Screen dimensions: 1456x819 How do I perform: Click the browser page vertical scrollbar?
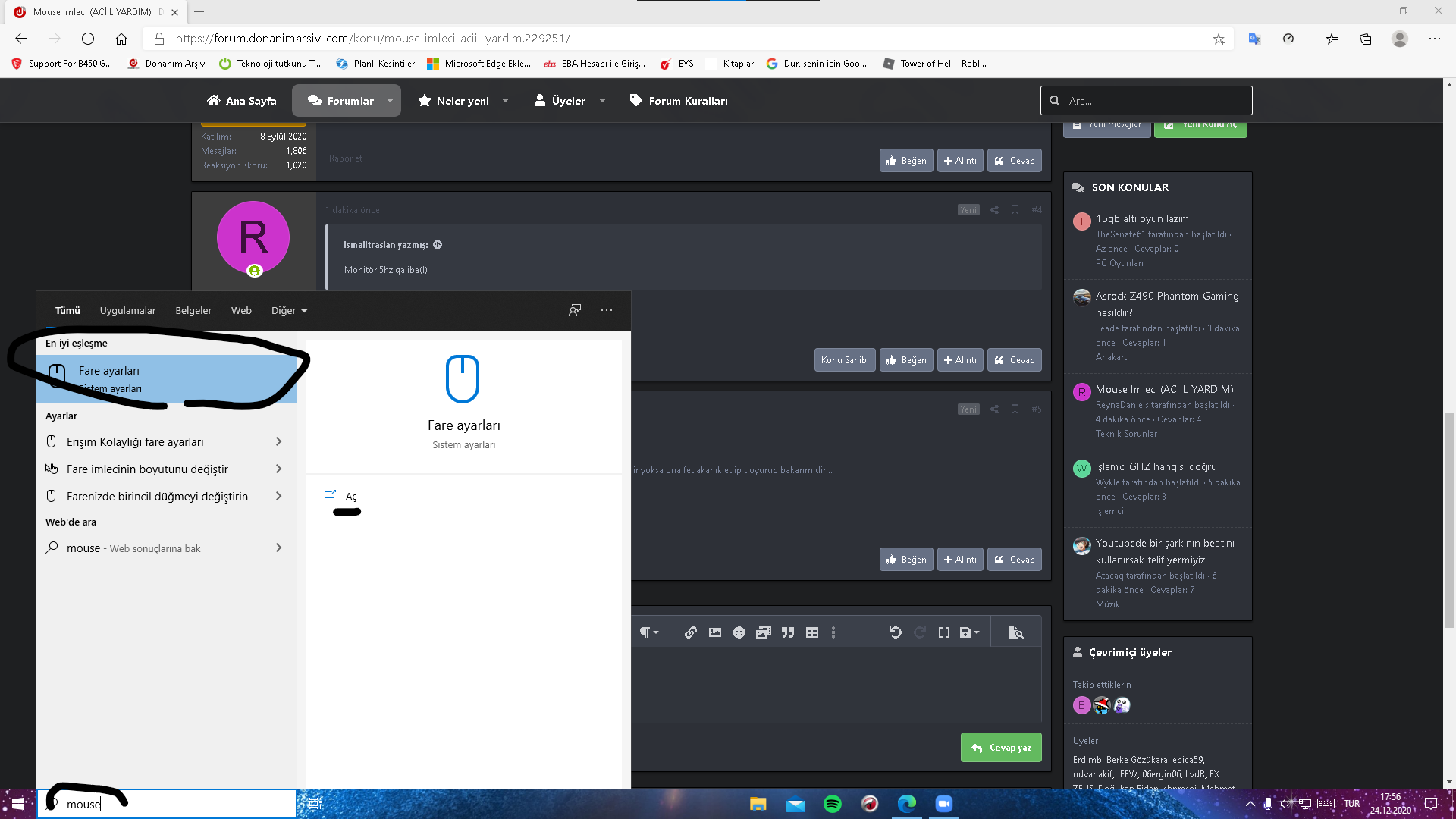[x=1449, y=519]
